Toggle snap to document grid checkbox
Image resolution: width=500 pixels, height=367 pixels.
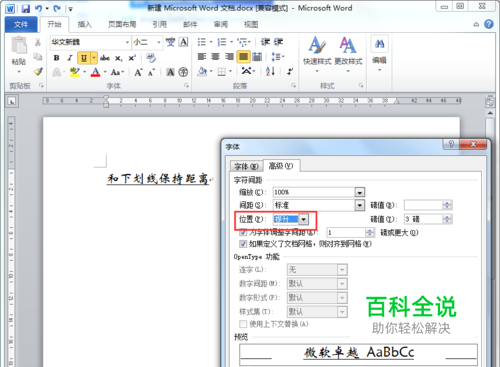[243, 244]
